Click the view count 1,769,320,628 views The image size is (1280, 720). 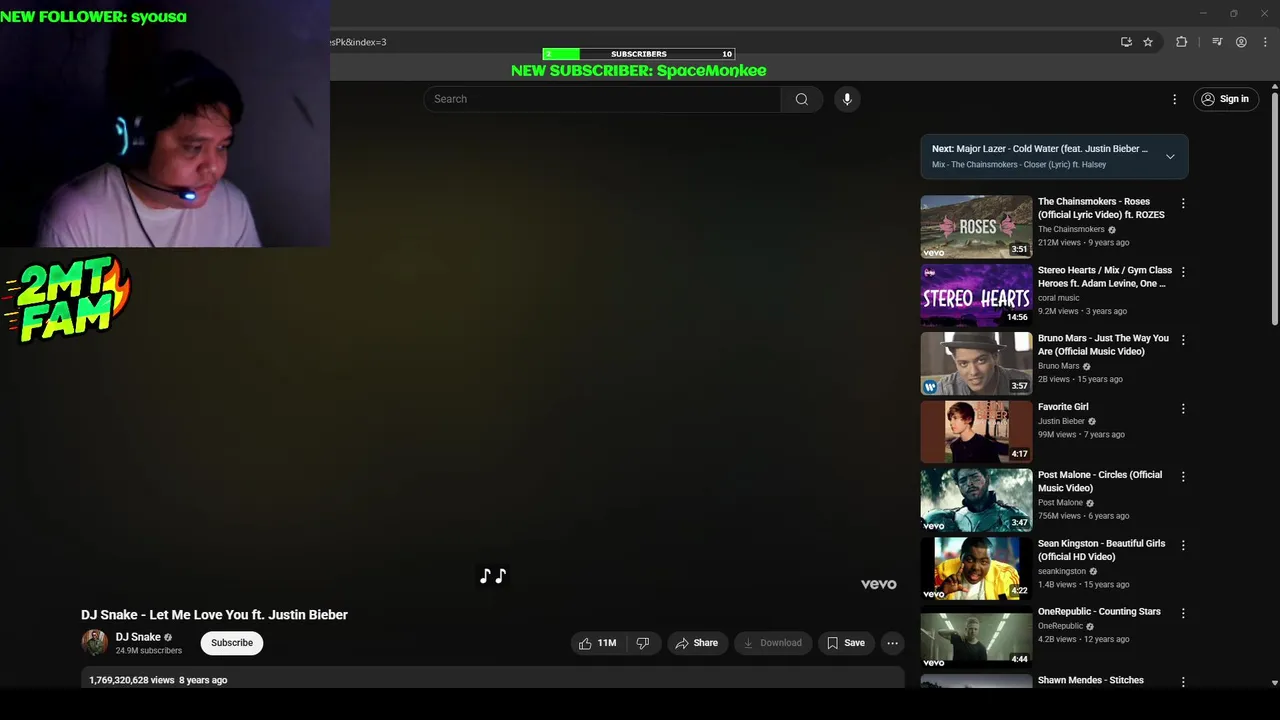point(132,680)
